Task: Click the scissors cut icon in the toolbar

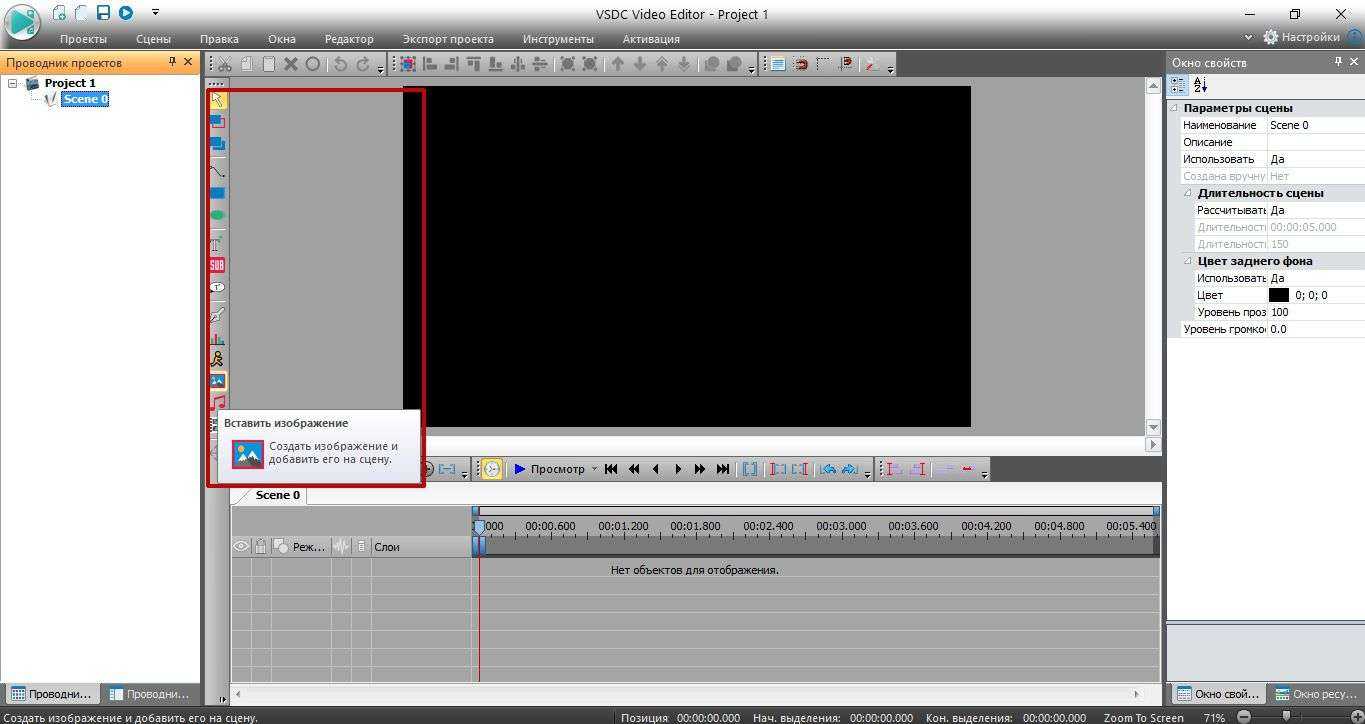Action: point(225,64)
